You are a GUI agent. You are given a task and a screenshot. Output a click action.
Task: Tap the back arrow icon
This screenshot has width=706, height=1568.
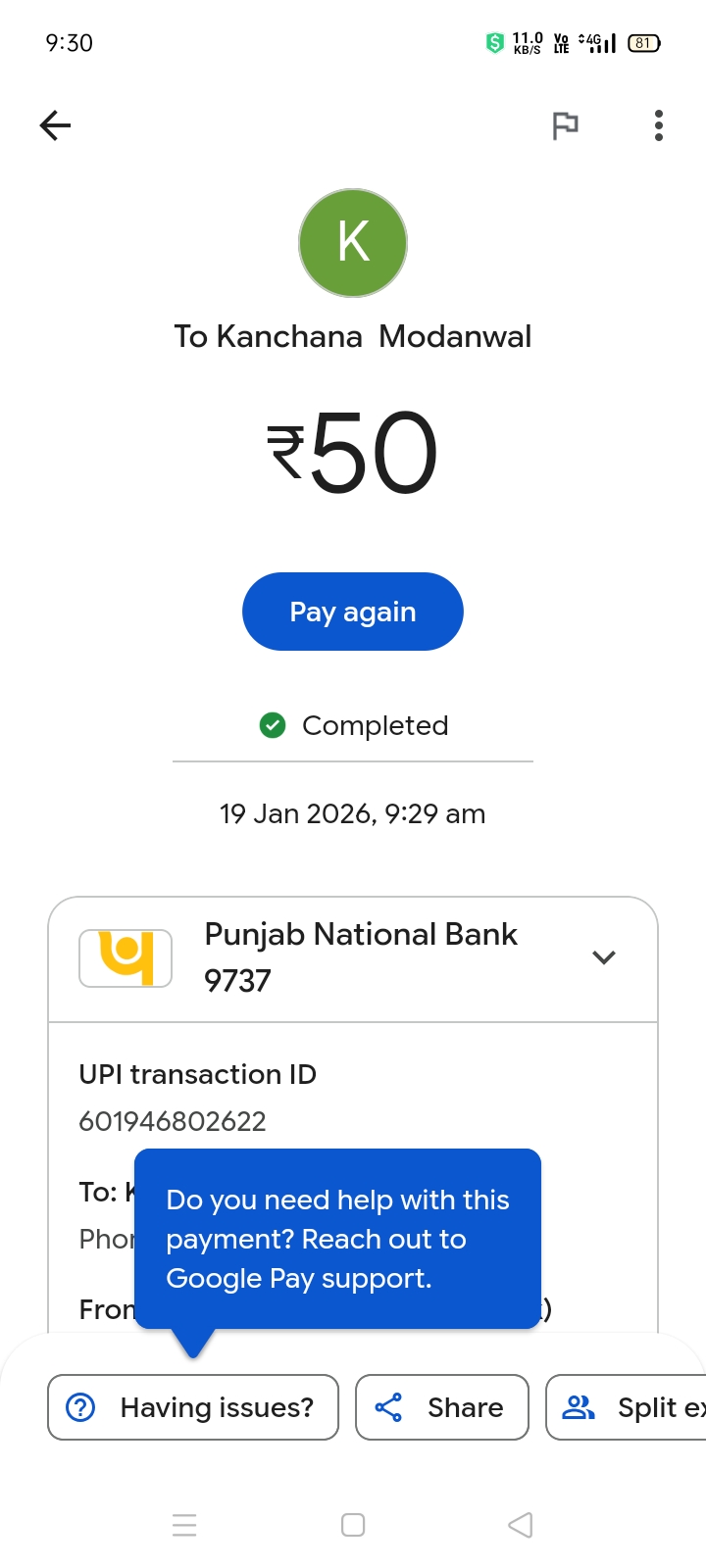(56, 125)
